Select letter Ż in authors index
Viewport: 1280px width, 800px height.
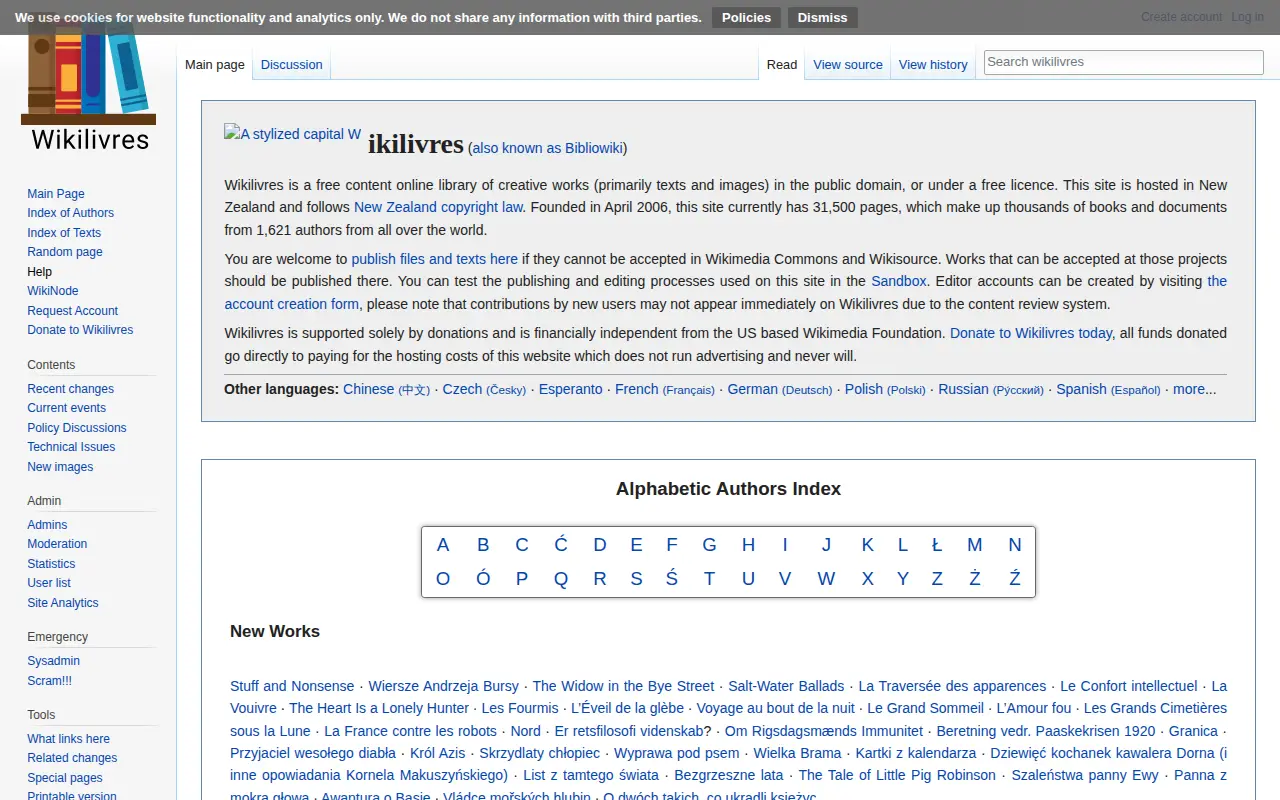[975, 579]
